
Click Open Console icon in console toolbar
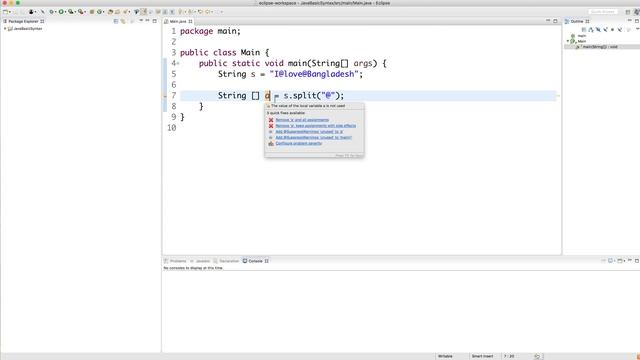tap(620, 260)
